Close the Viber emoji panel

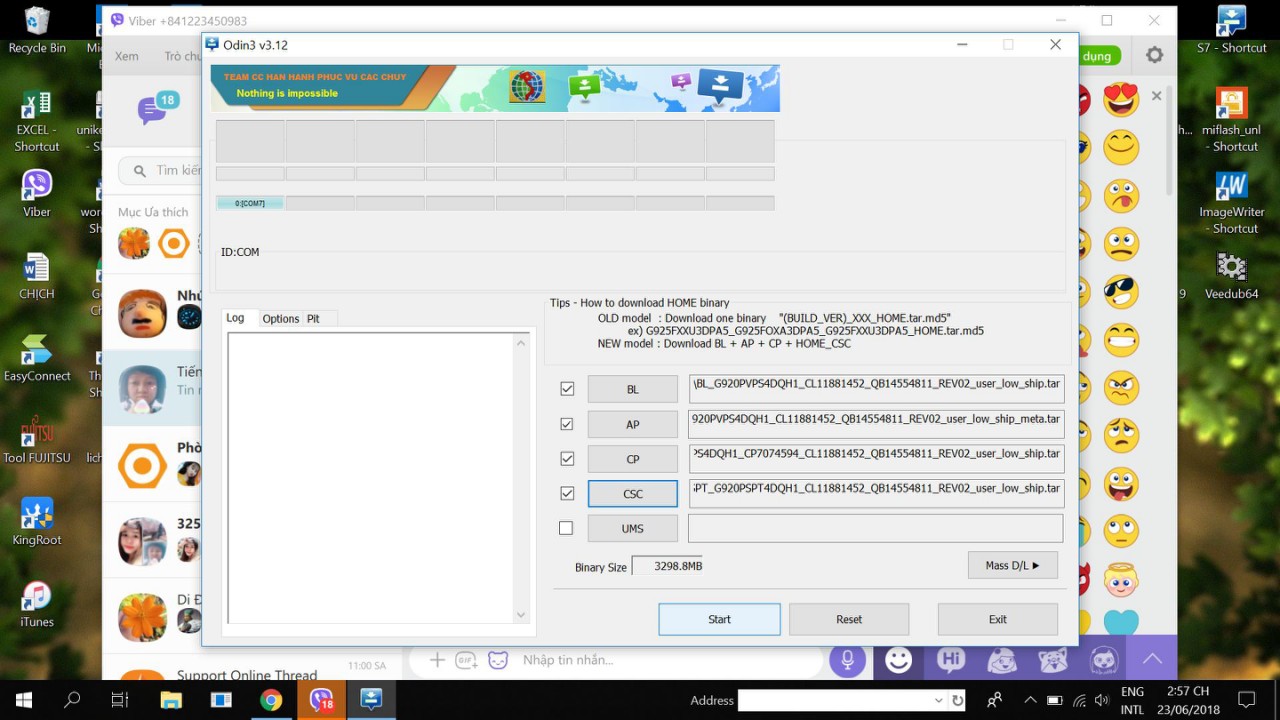(1157, 96)
